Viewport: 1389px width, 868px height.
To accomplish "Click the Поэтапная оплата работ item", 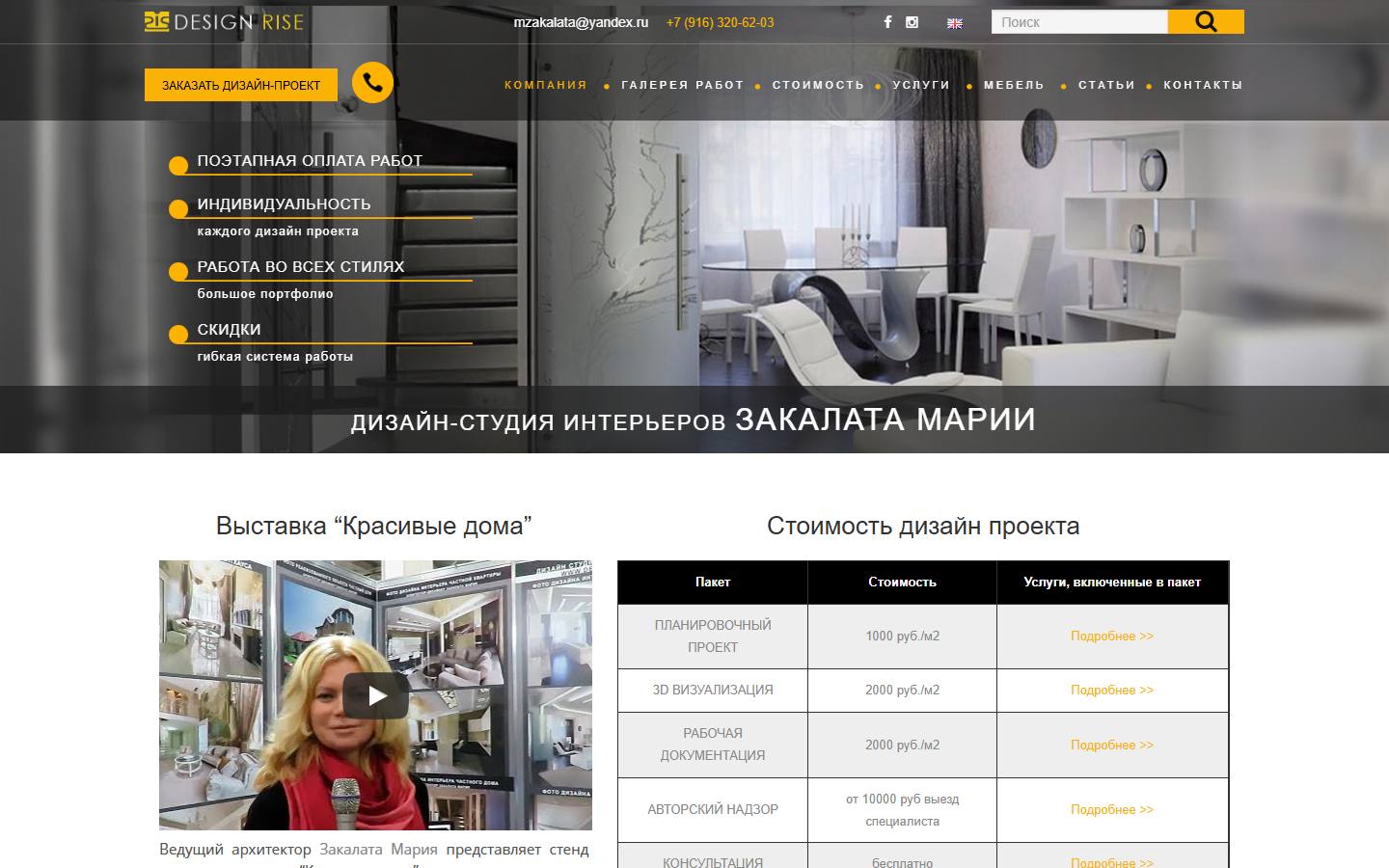I will [310, 161].
